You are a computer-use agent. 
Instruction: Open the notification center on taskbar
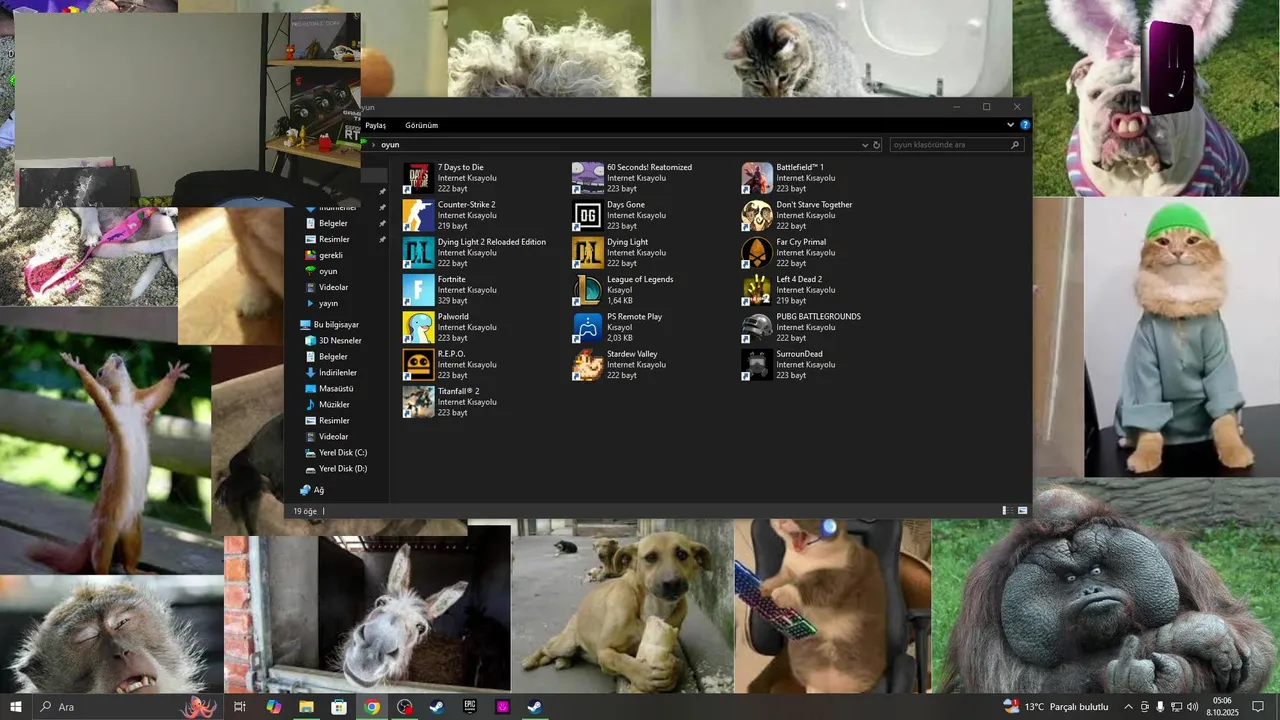1258,707
